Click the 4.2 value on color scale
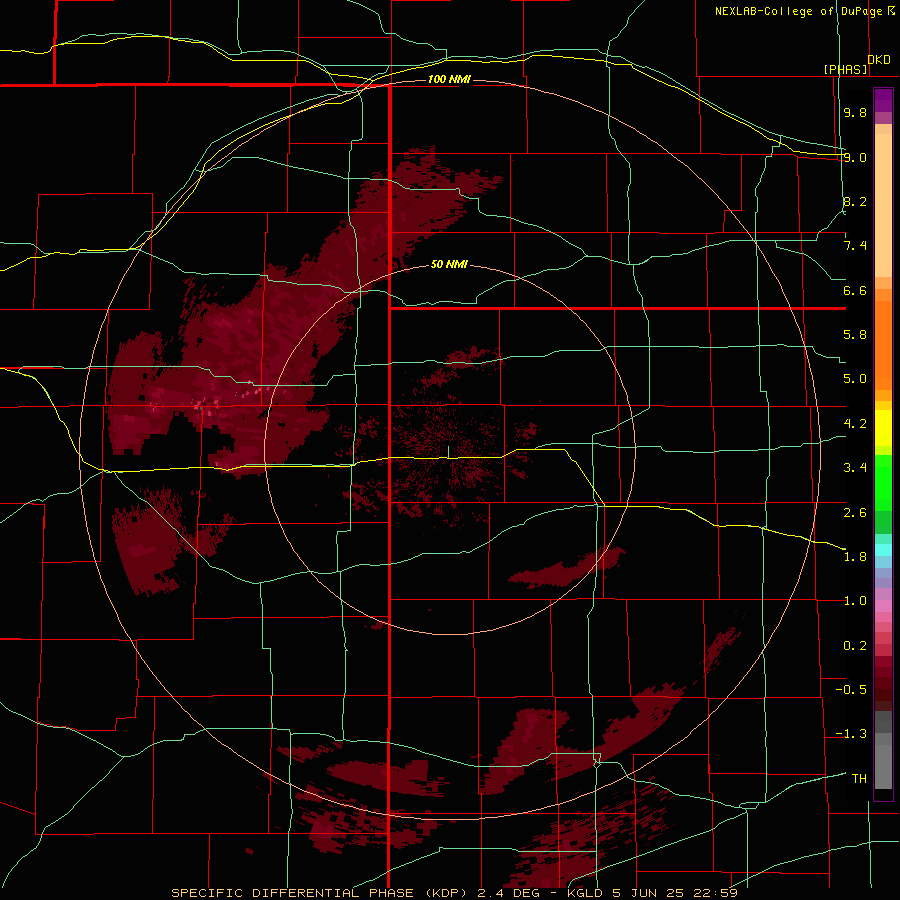The height and width of the screenshot is (900, 900). (x=855, y=424)
